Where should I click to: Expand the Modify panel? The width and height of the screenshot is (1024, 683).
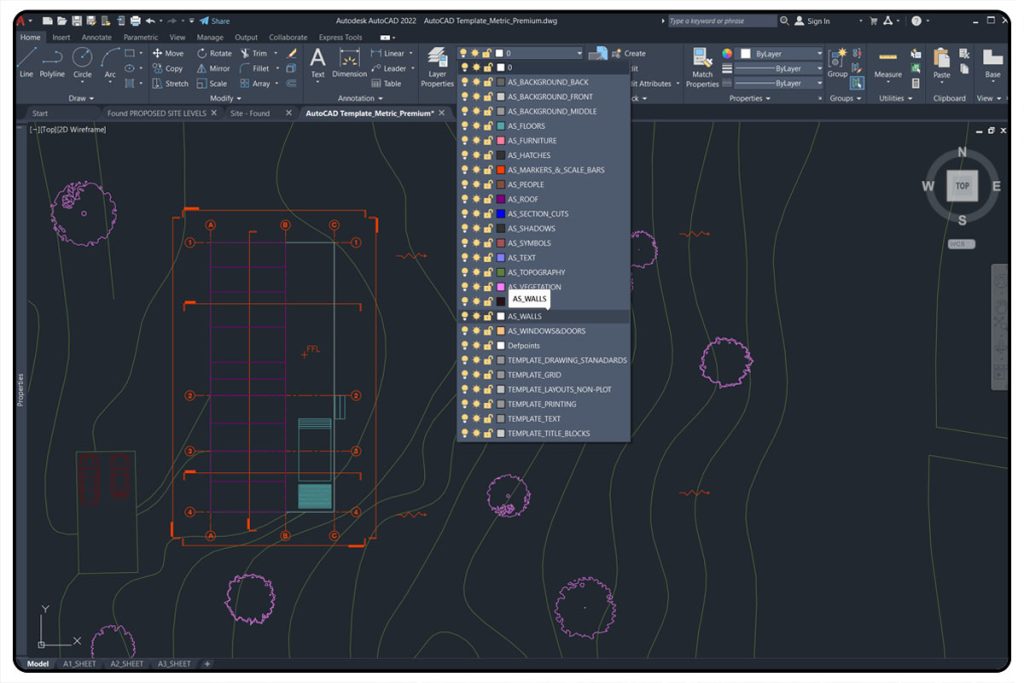click(225, 99)
